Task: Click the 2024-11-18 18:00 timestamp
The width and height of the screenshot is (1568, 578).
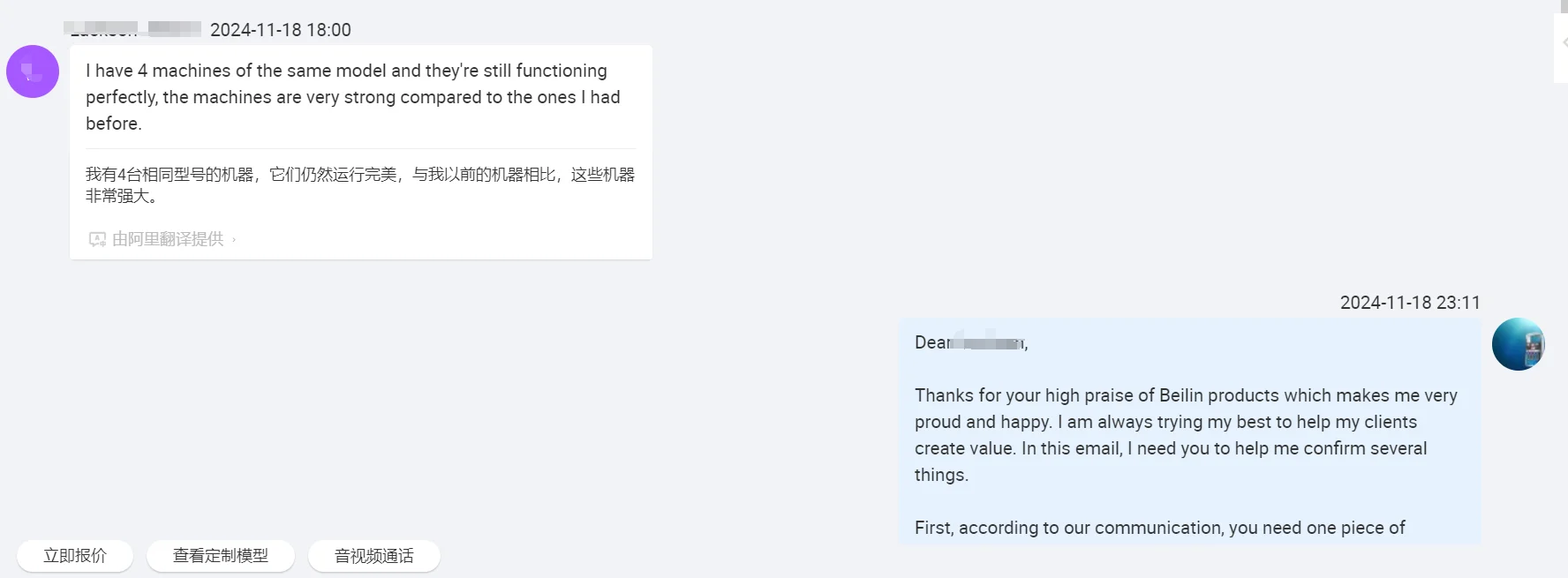Action: click(281, 30)
